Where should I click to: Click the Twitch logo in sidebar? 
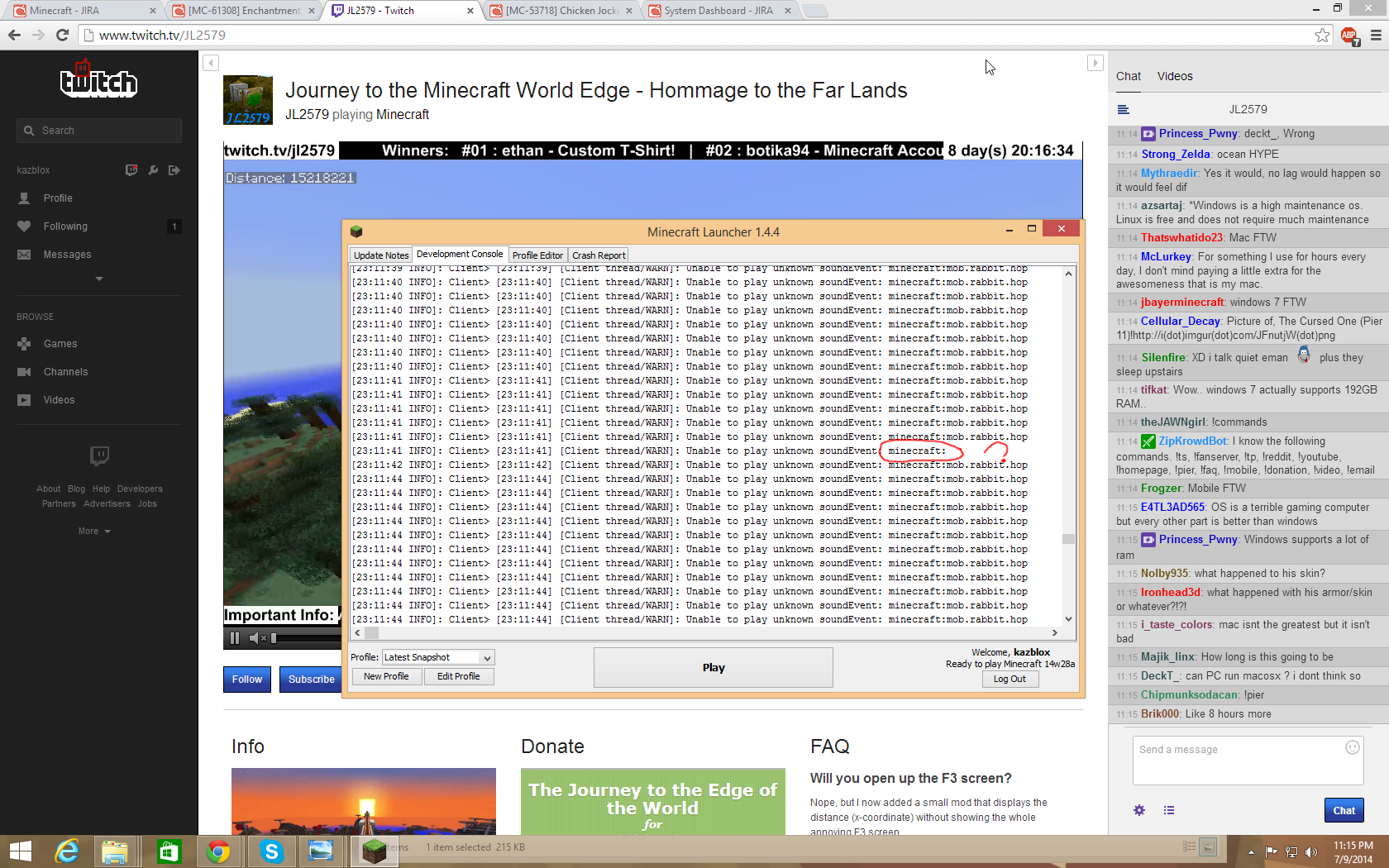98,80
